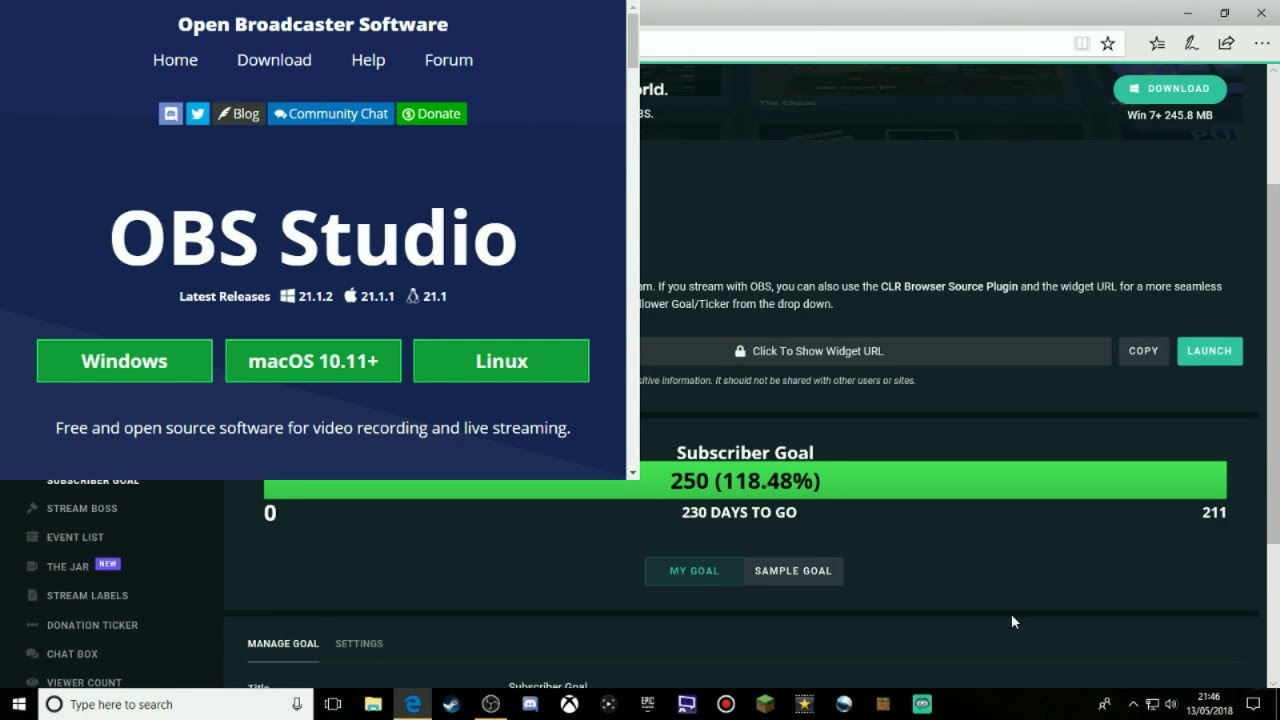The image size is (1280, 720).
Task: Open the Xbox app from the taskbar
Action: coord(569,704)
